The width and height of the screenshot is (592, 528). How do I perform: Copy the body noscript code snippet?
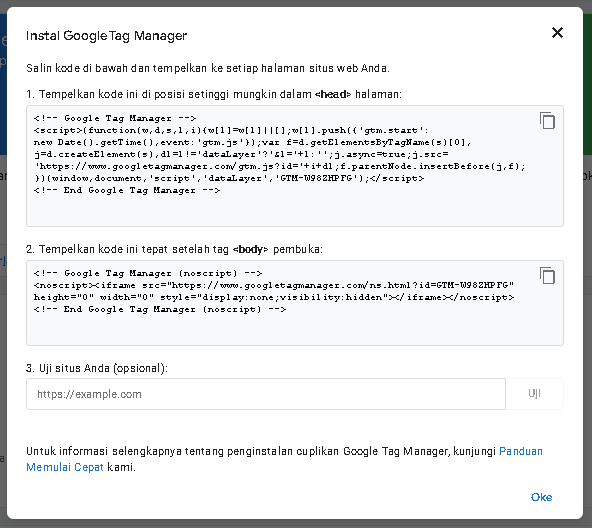click(547, 275)
